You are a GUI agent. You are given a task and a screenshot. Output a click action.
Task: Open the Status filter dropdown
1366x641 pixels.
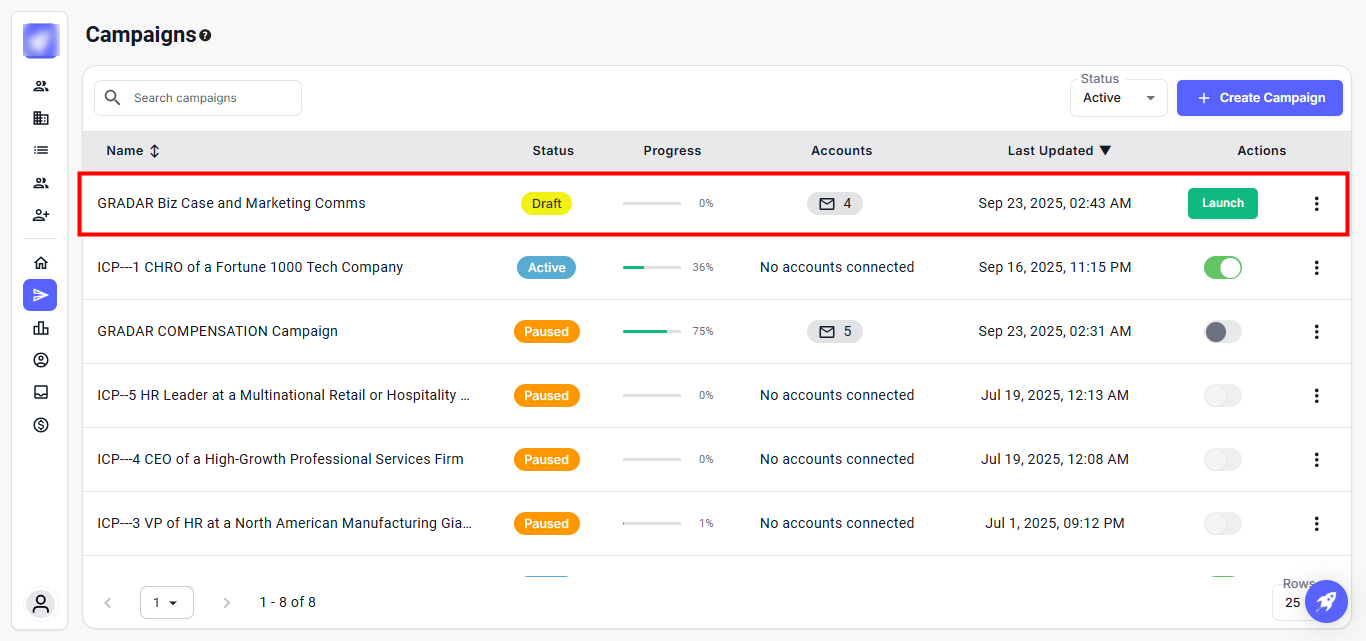[1118, 98]
